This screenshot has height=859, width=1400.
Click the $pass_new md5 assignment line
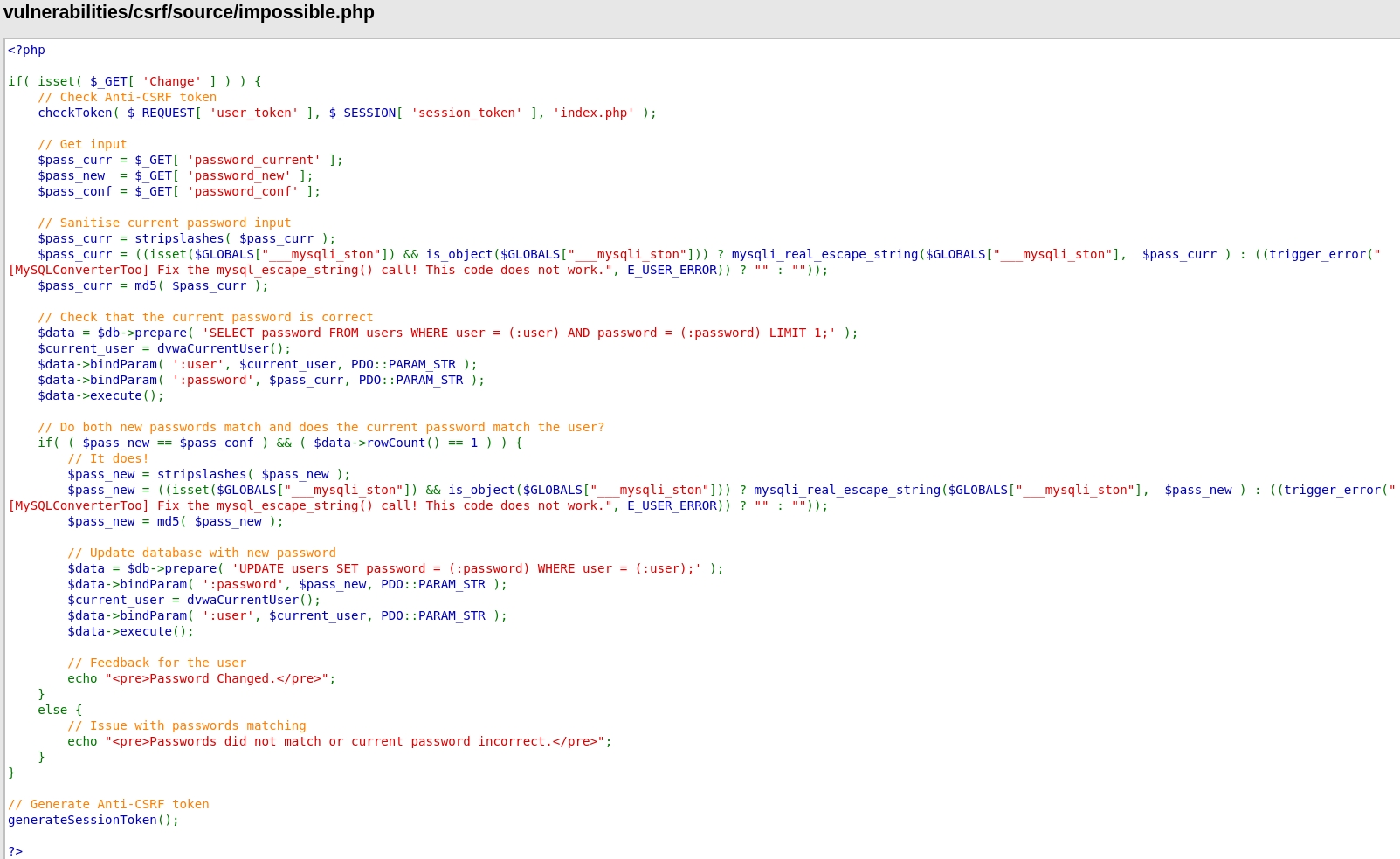pyautogui.click(x=176, y=521)
